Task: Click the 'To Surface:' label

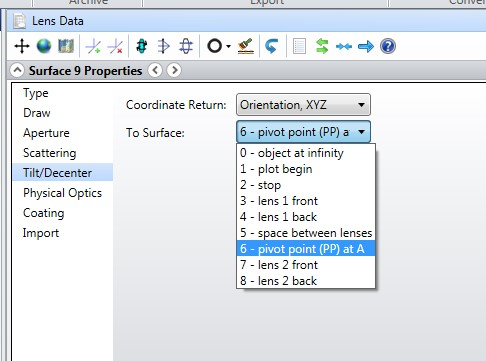Action: tap(155, 133)
